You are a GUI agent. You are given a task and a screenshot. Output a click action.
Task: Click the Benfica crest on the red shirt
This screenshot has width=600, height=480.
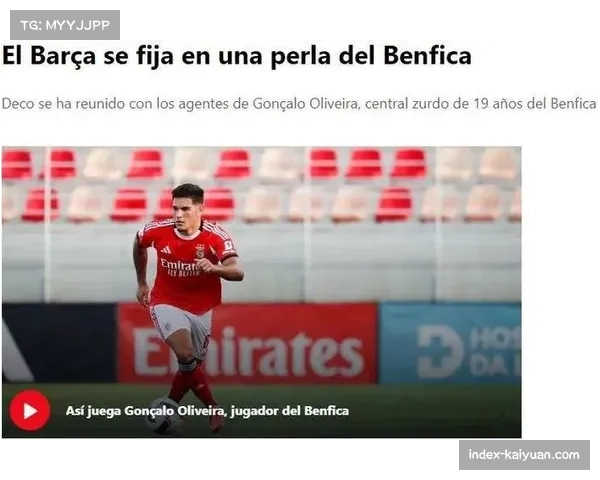coord(200,250)
